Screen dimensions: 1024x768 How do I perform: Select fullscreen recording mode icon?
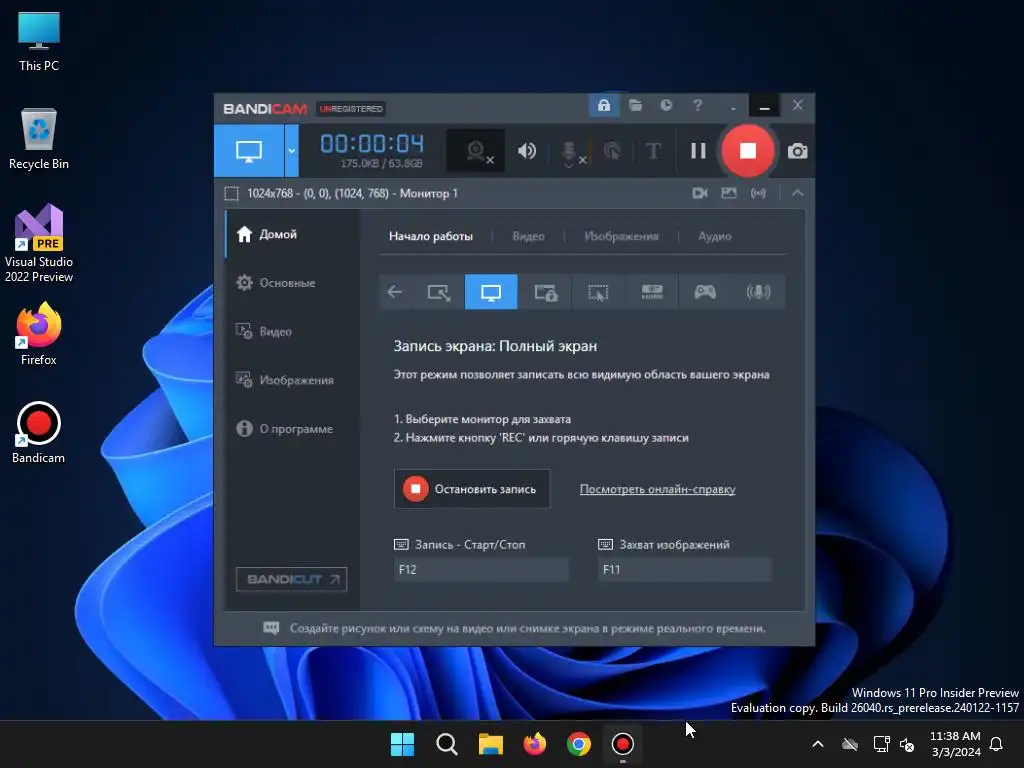[491, 292]
